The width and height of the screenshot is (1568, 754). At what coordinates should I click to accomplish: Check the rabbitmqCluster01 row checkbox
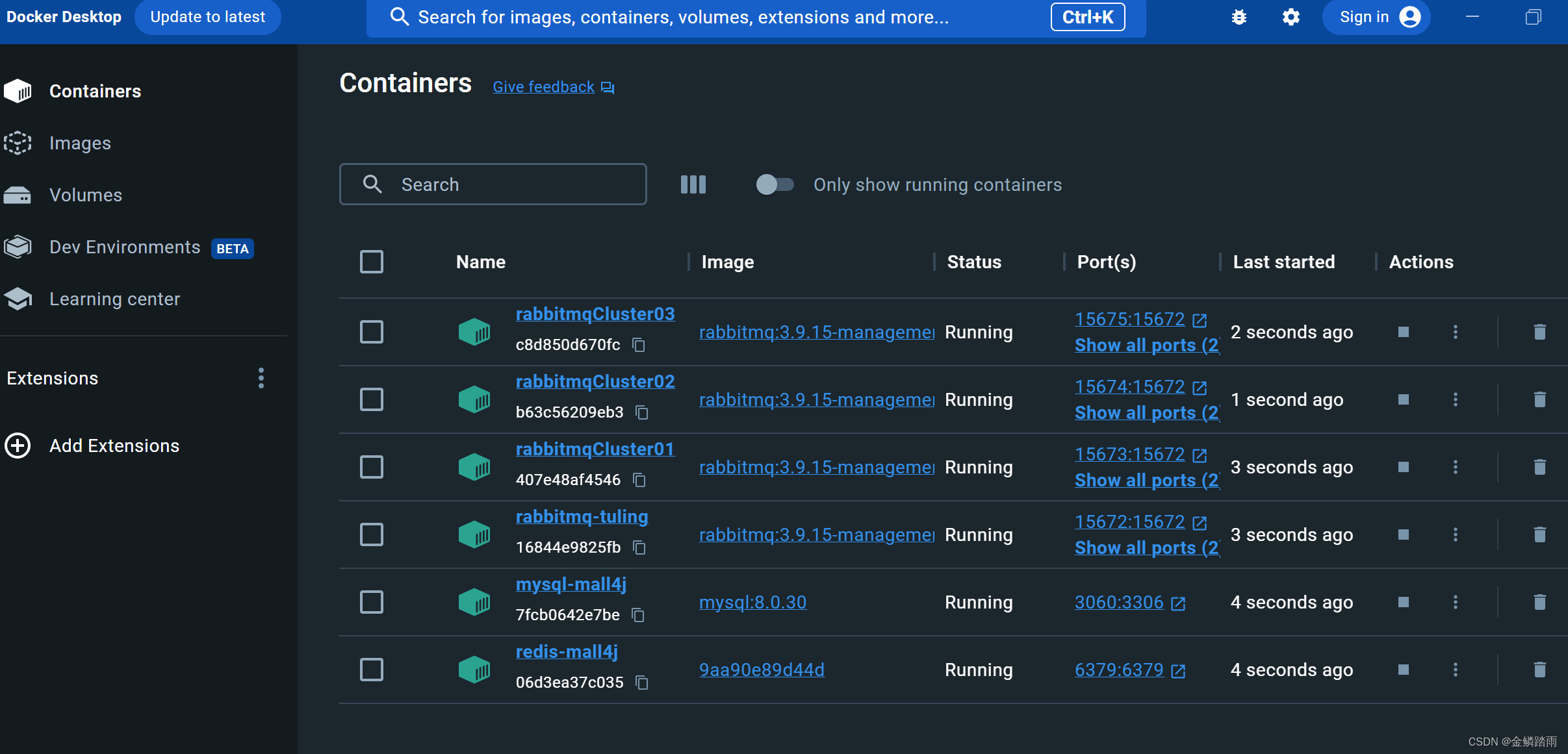coord(372,467)
